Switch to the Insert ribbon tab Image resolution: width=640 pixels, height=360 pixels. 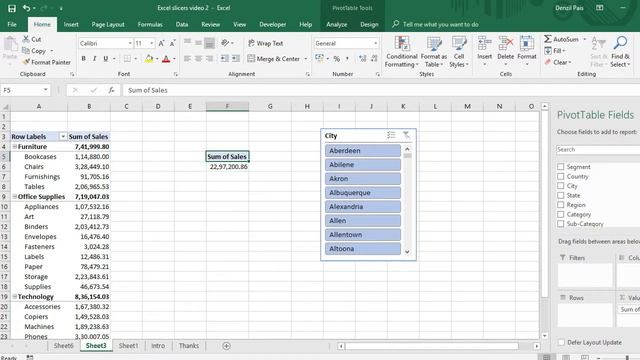pos(71,24)
